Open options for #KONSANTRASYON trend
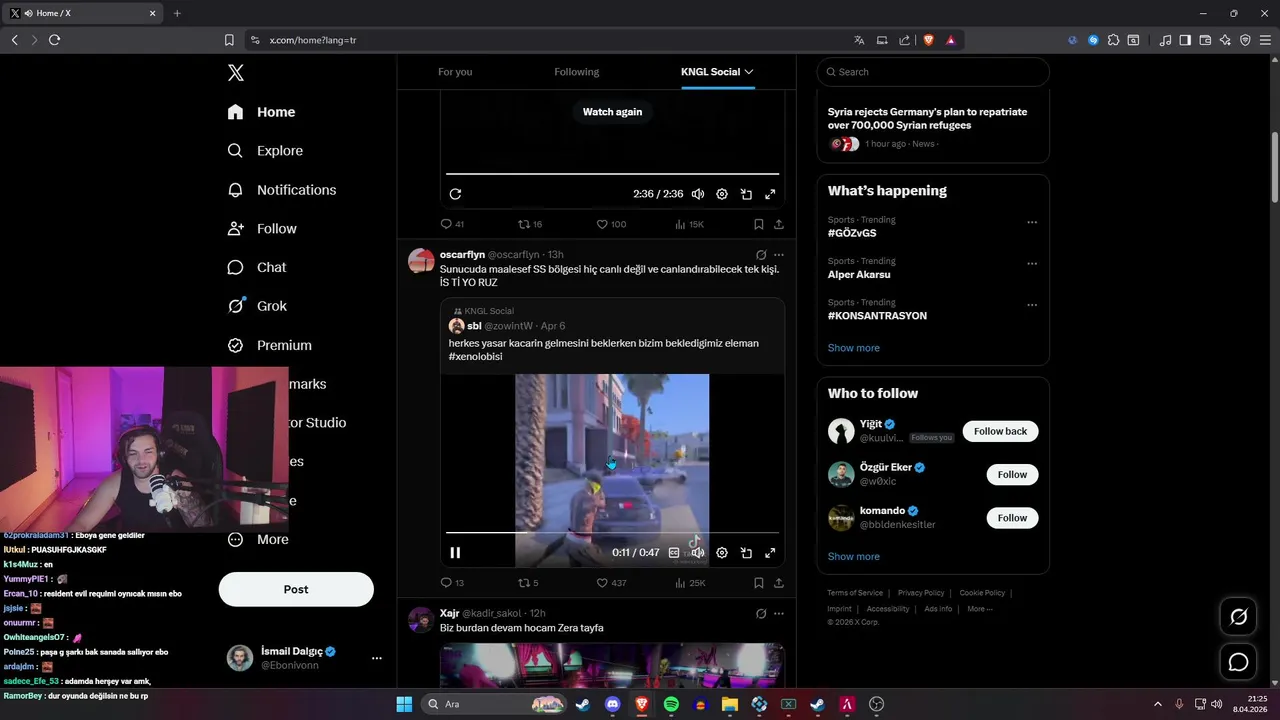Image resolution: width=1280 pixels, height=720 pixels. [1032, 305]
